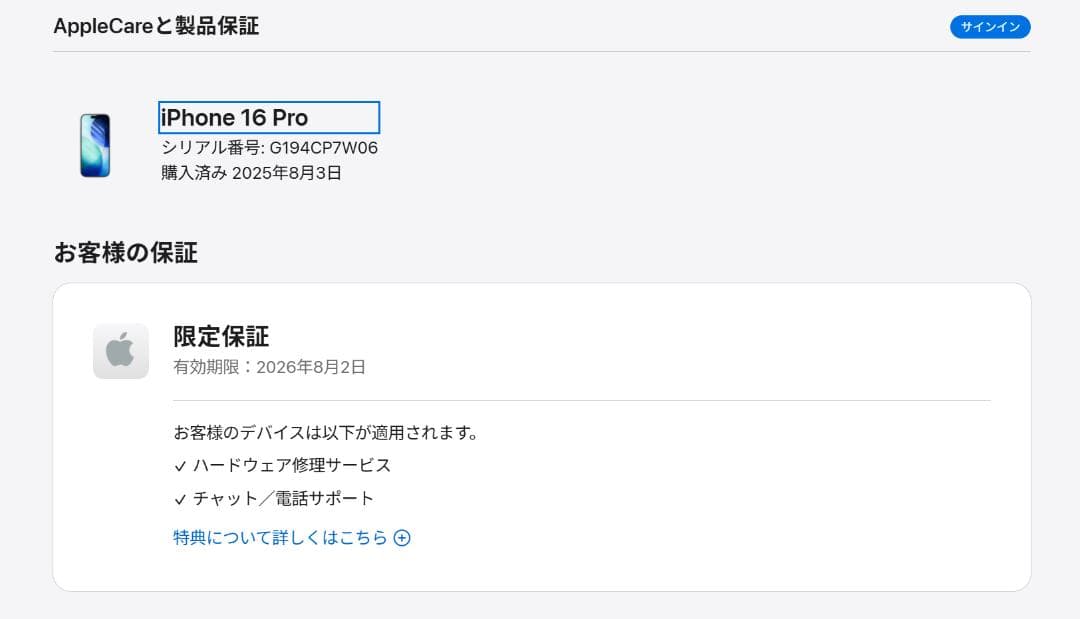The width and height of the screenshot is (1080, 619).
Task: Select the iPhone screen graphic in the thumbnail
Action: pyautogui.click(x=94, y=143)
